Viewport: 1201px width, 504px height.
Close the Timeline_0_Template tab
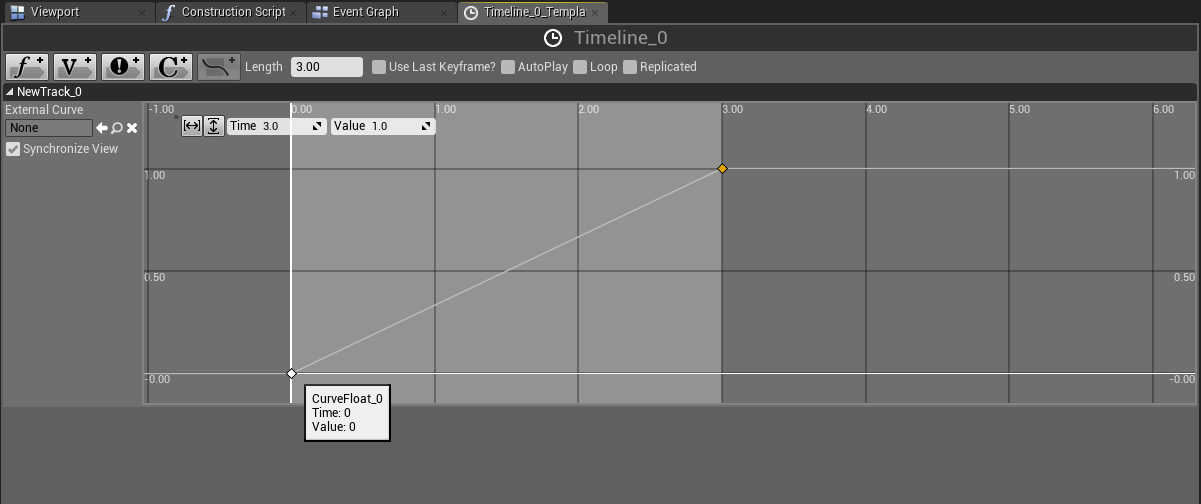(x=595, y=13)
